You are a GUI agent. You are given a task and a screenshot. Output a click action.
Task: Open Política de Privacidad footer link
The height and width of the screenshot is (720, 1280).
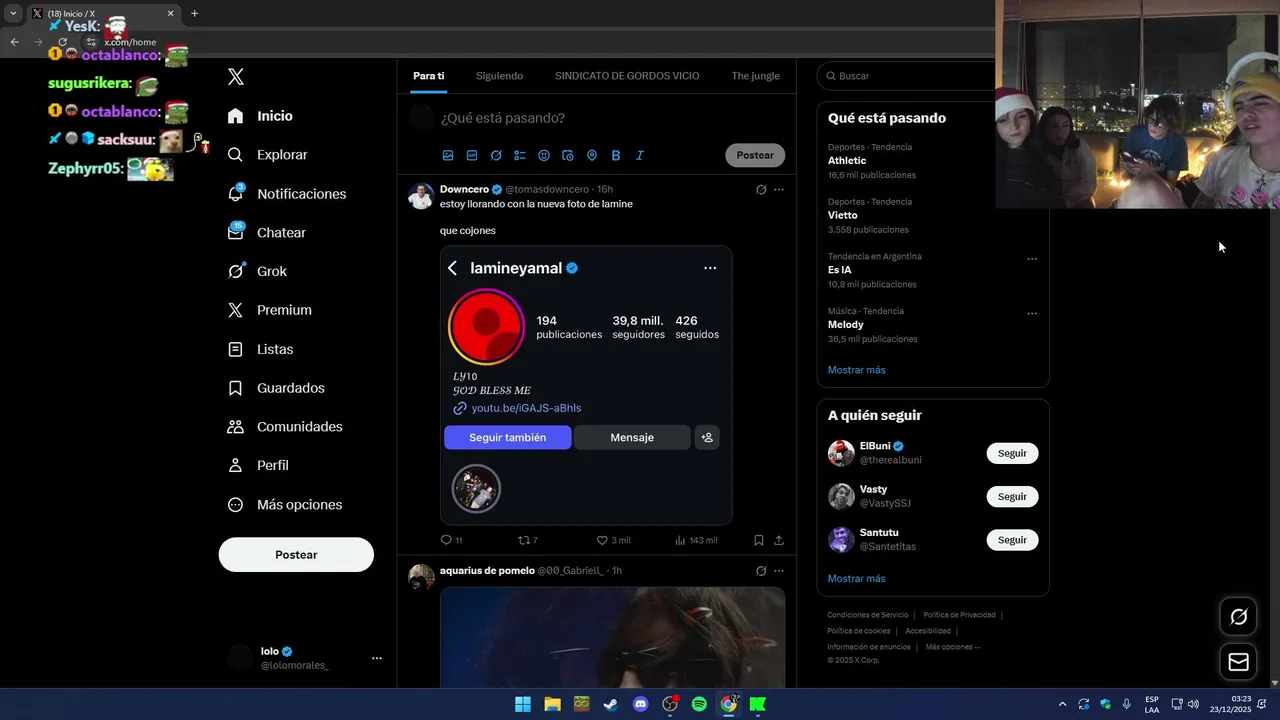click(959, 615)
